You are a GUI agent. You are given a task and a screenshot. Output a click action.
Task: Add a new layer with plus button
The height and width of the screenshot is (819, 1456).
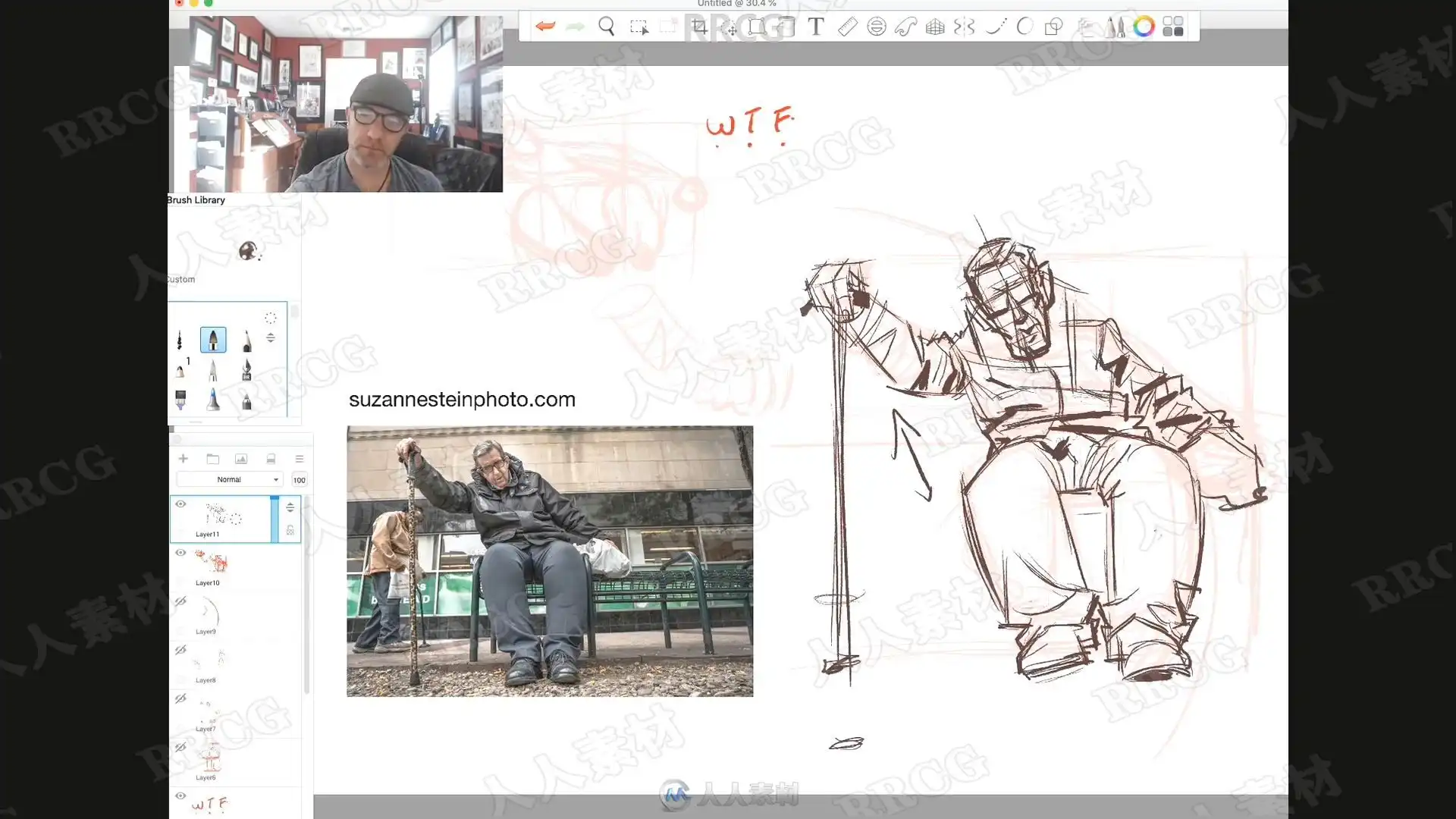183,459
